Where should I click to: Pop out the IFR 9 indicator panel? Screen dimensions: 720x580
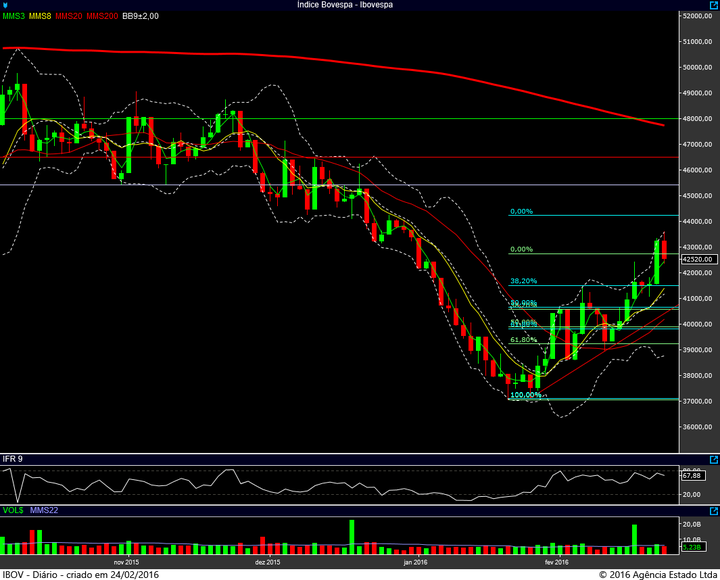(714, 459)
